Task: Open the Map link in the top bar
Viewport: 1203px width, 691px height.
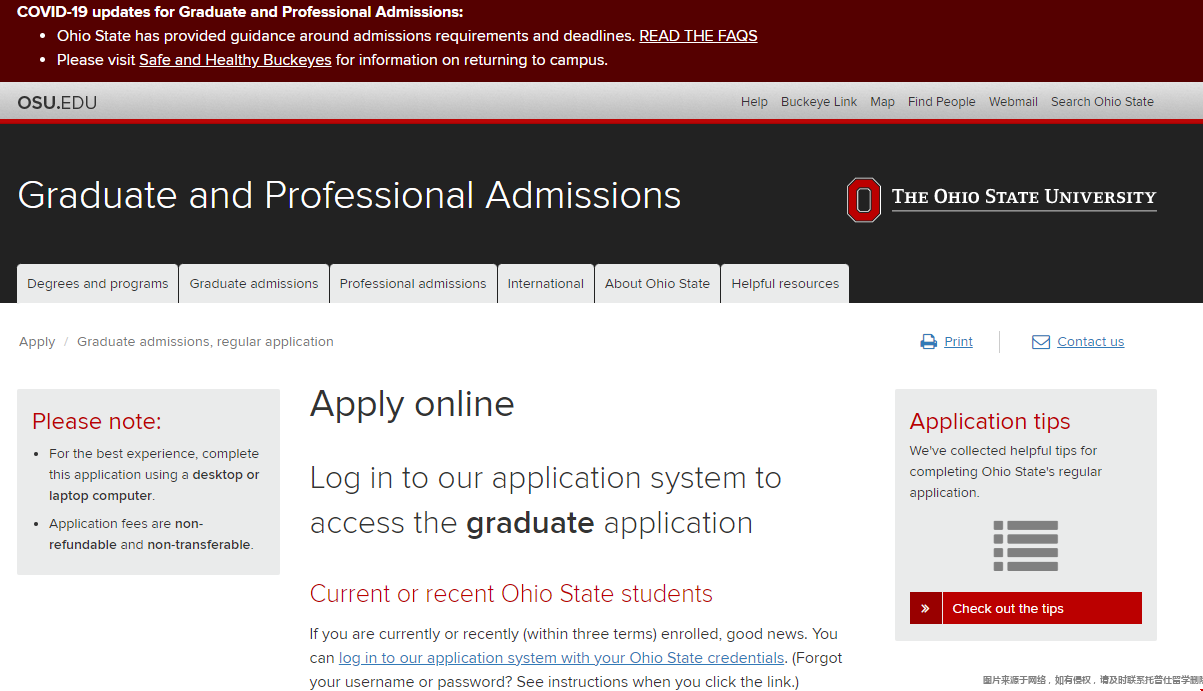Action: click(882, 102)
